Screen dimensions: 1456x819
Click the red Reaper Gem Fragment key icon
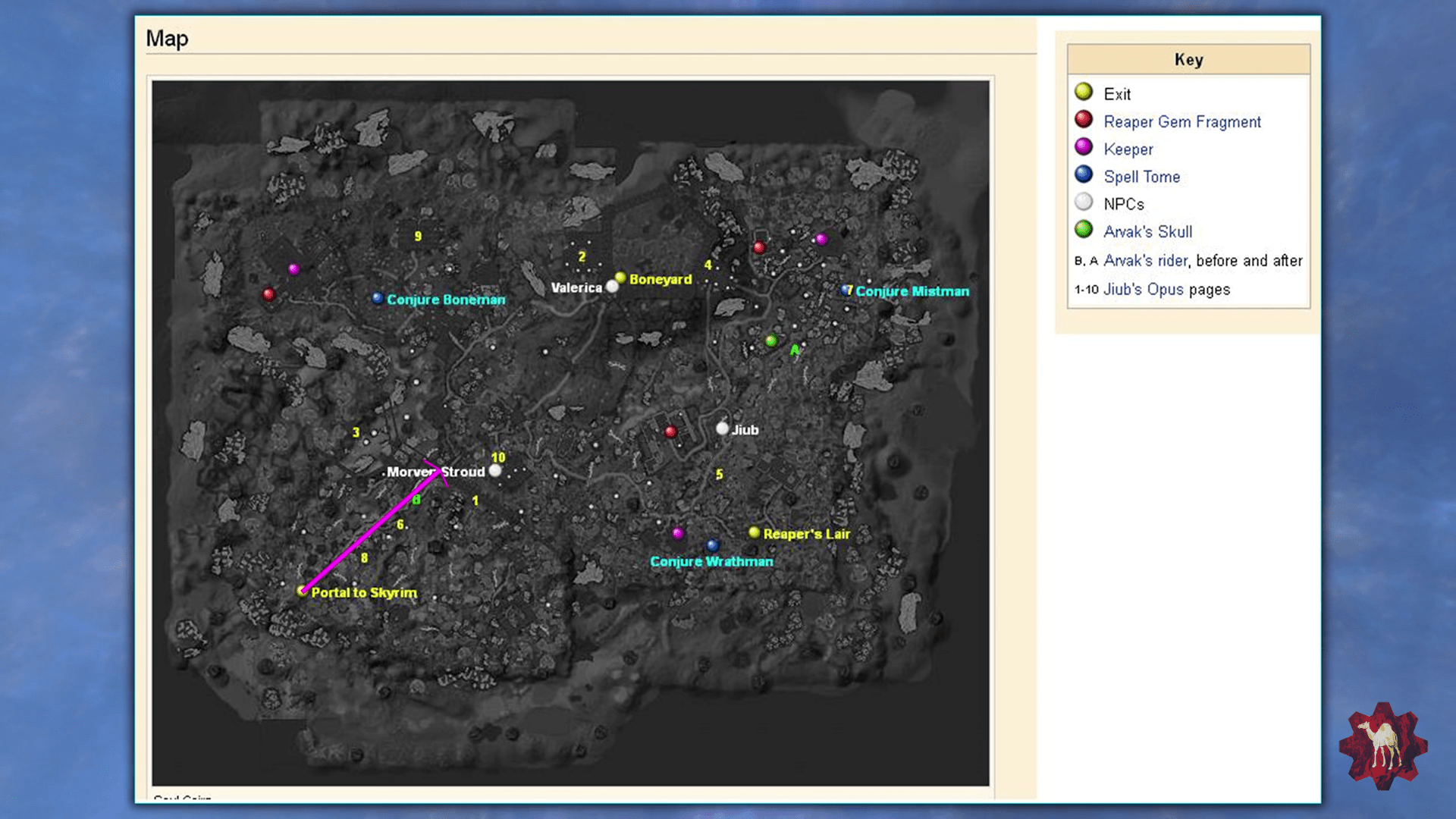pyautogui.click(x=1084, y=119)
